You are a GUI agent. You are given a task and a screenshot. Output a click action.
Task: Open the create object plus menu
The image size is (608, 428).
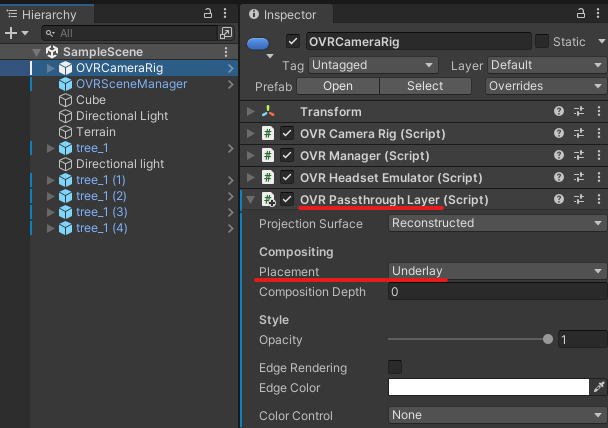[x=17, y=33]
